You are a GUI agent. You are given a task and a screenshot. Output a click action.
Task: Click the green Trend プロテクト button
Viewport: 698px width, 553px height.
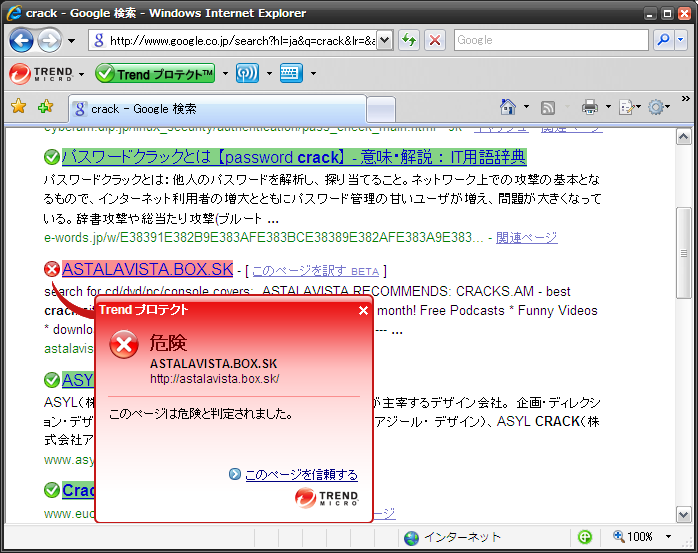click(x=155, y=73)
